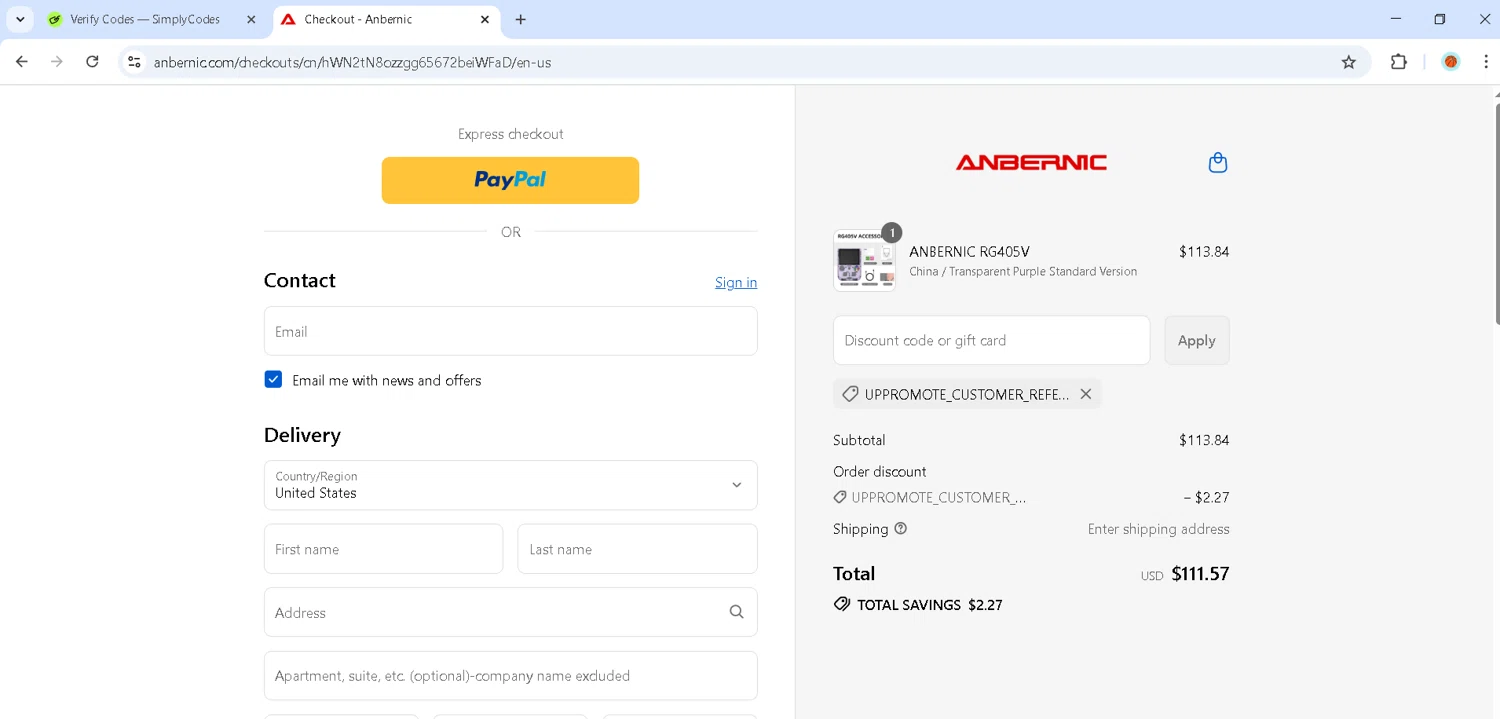Close the Checkout - Anbernic tab
The image size is (1500, 719).
point(484,19)
